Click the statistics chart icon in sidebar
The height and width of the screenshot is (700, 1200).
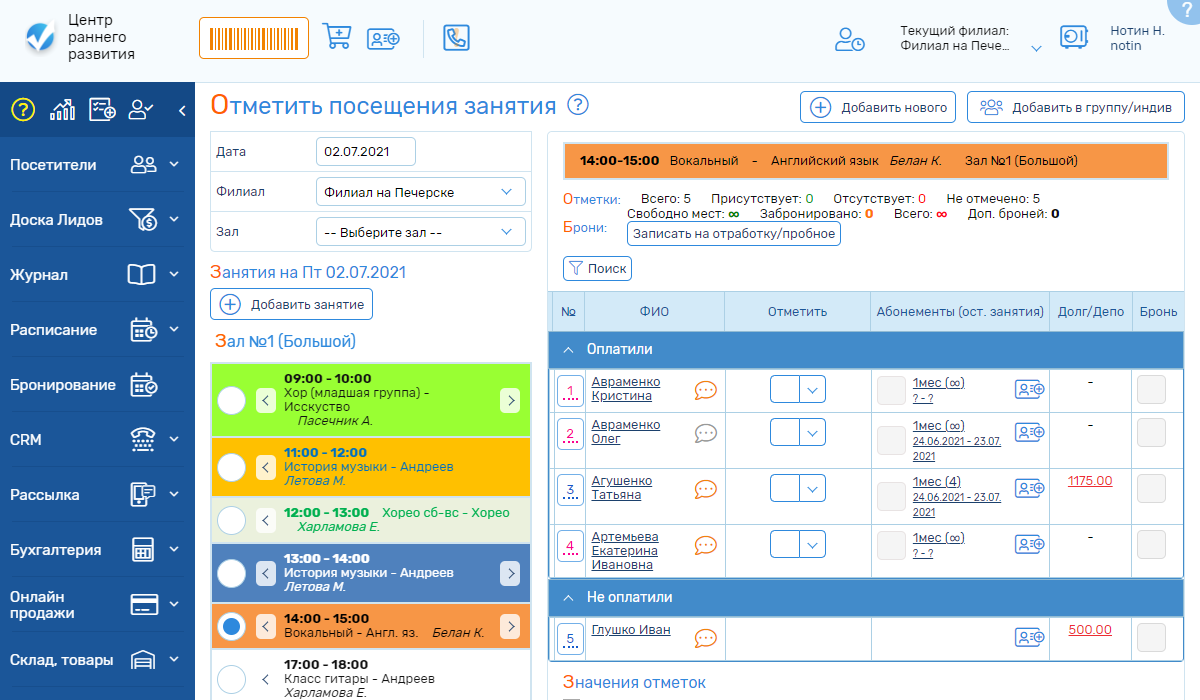pyautogui.click(x=63, y=110)
